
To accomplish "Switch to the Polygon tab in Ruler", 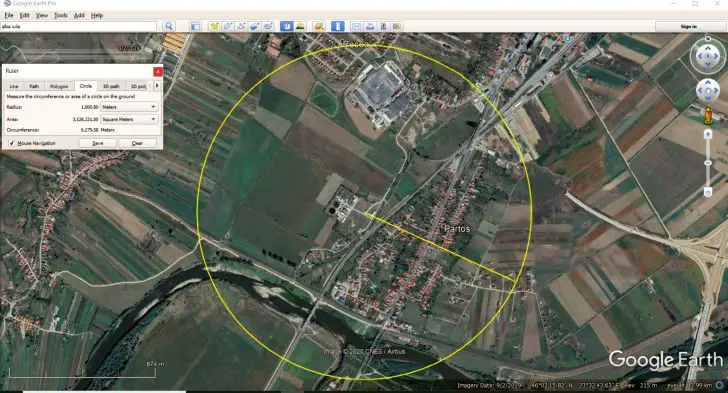I will pos(59,86).
